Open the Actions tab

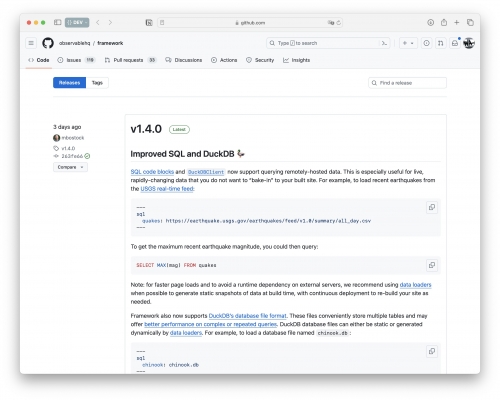224,60
